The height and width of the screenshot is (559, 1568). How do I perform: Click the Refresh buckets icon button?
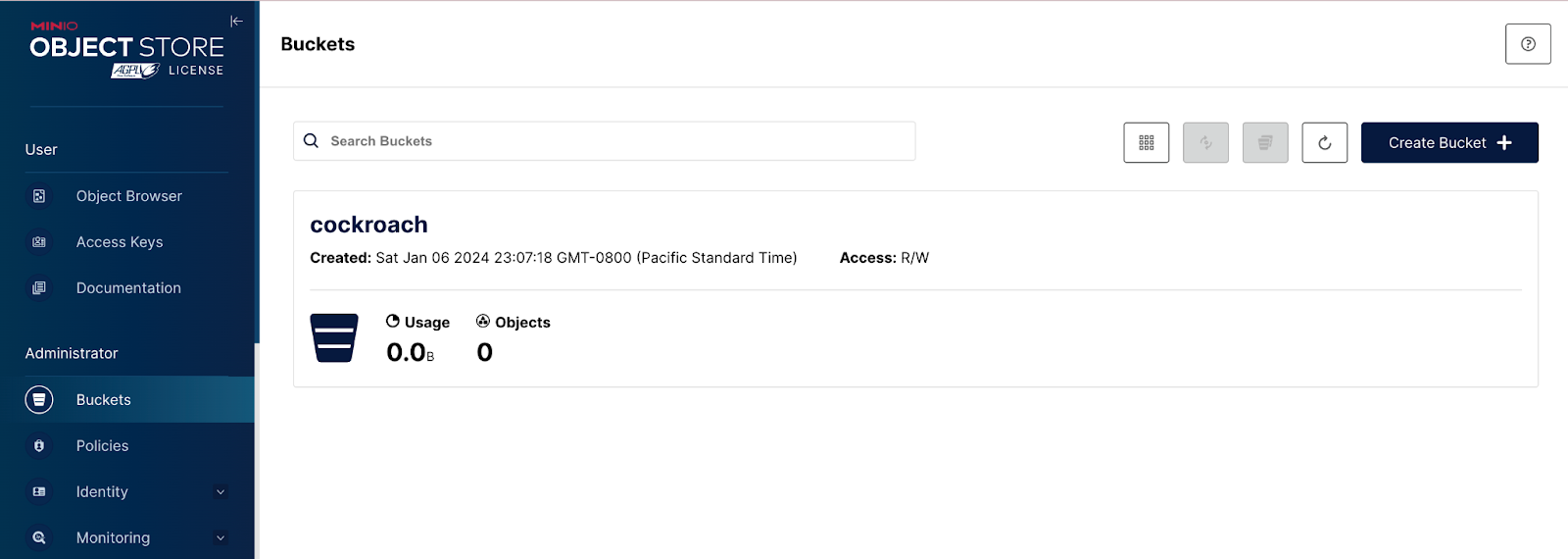(x=1324, y=143)
